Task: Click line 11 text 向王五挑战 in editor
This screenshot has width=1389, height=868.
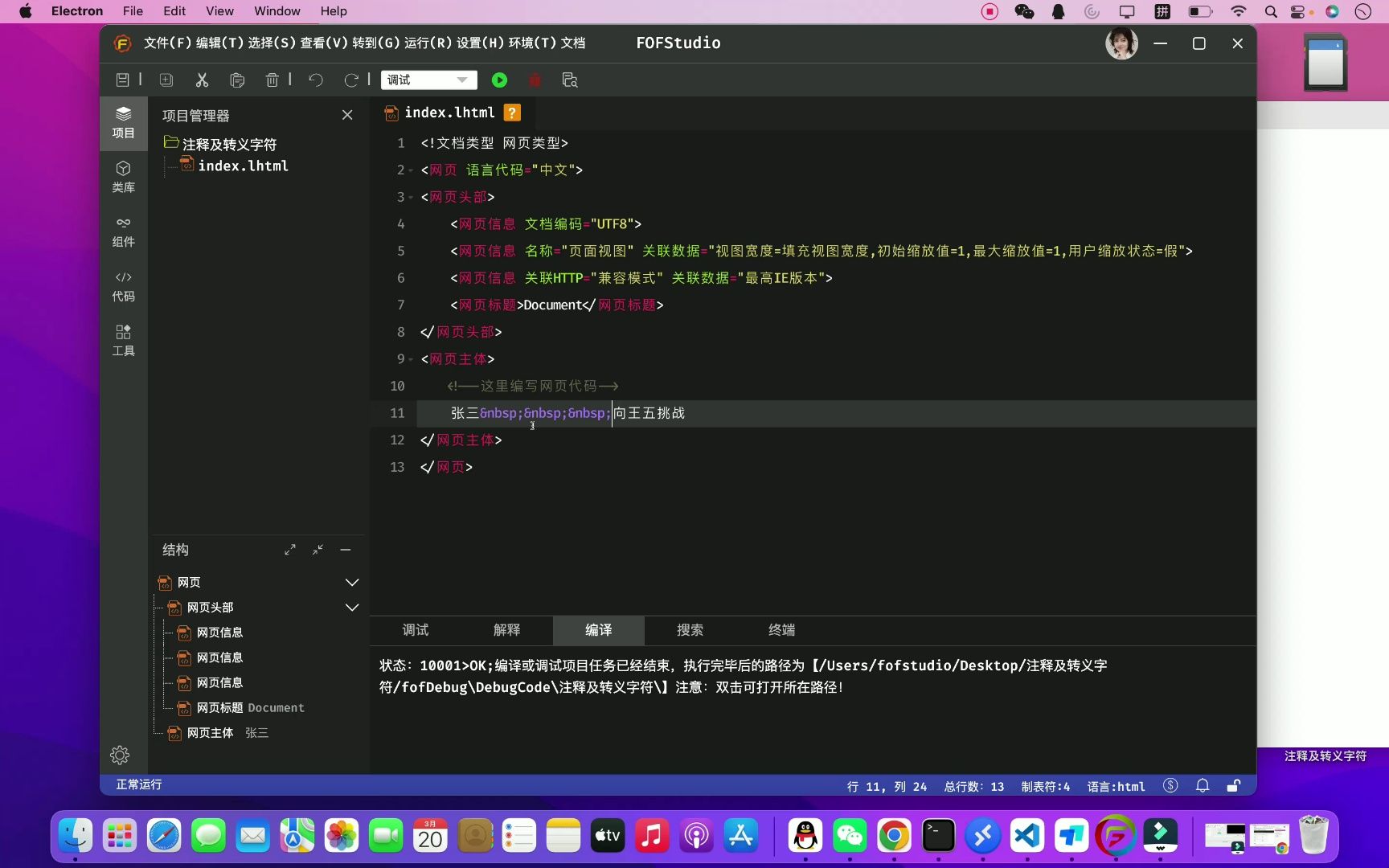Action: pyautogui.click(x=649, y=413)
